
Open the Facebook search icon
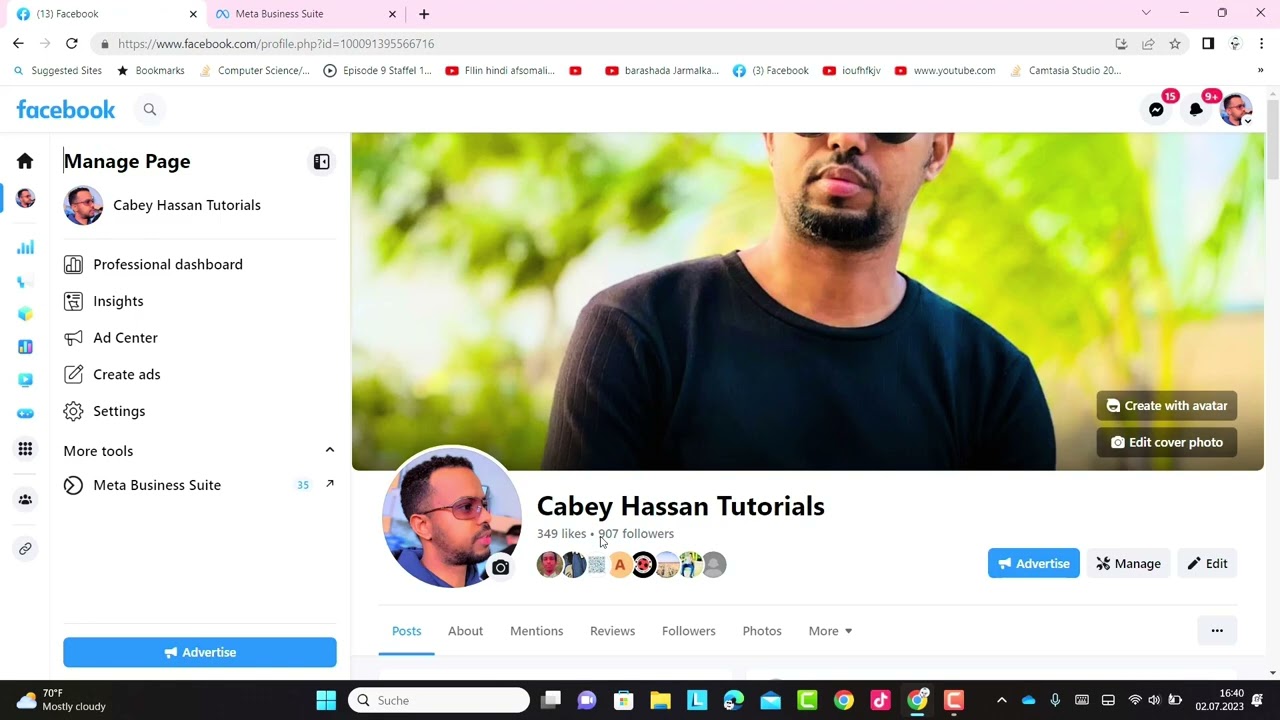pyautogui.click(x=150, y=110)
